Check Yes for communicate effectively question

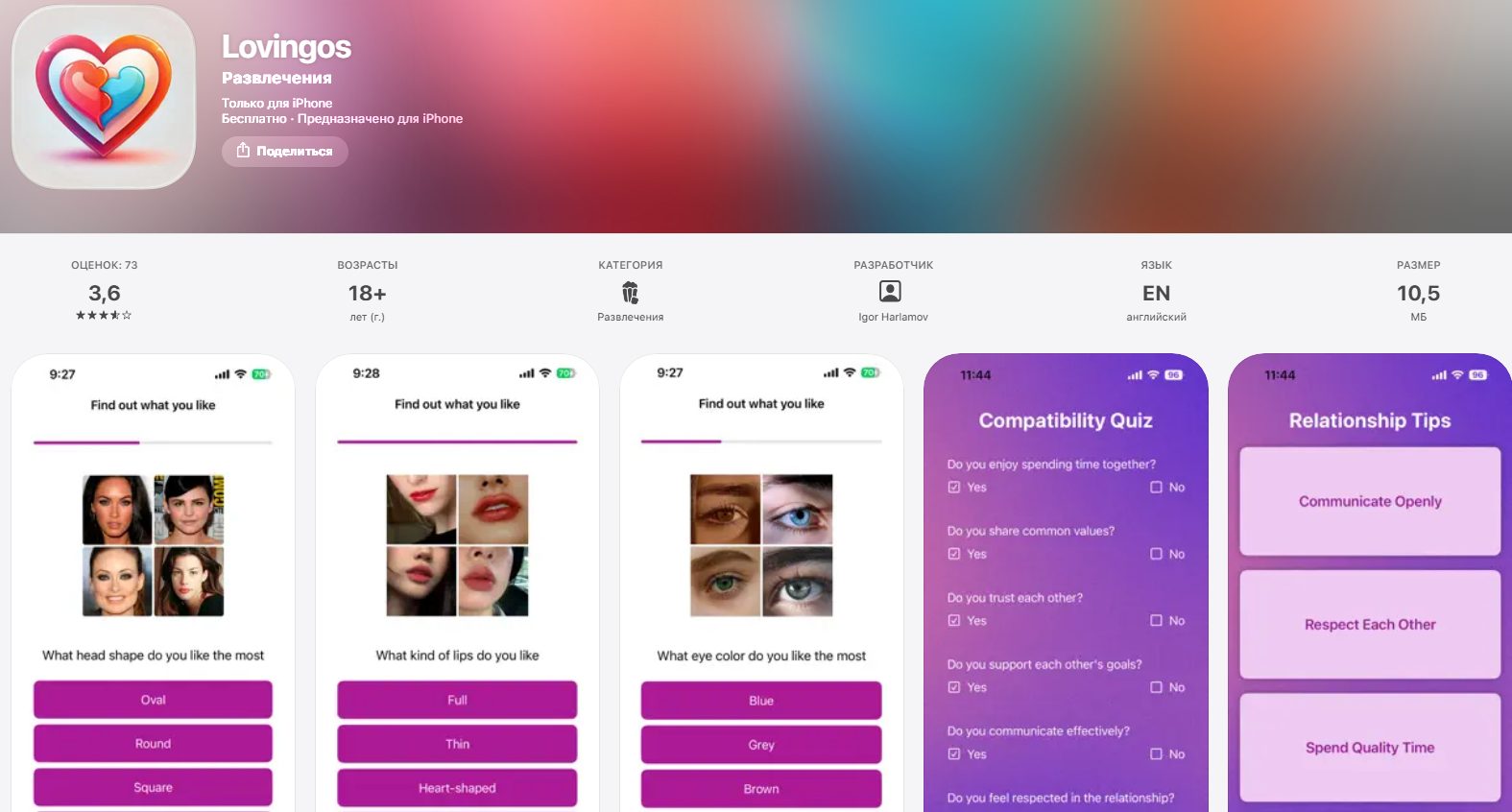(x=954, y=753)
